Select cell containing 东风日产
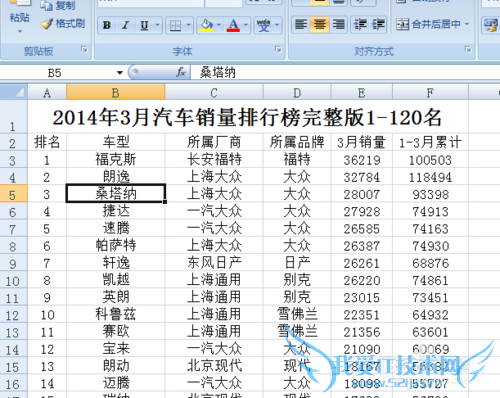The width and height of the screenshot is (500, 398). click(x=214, y=263)
